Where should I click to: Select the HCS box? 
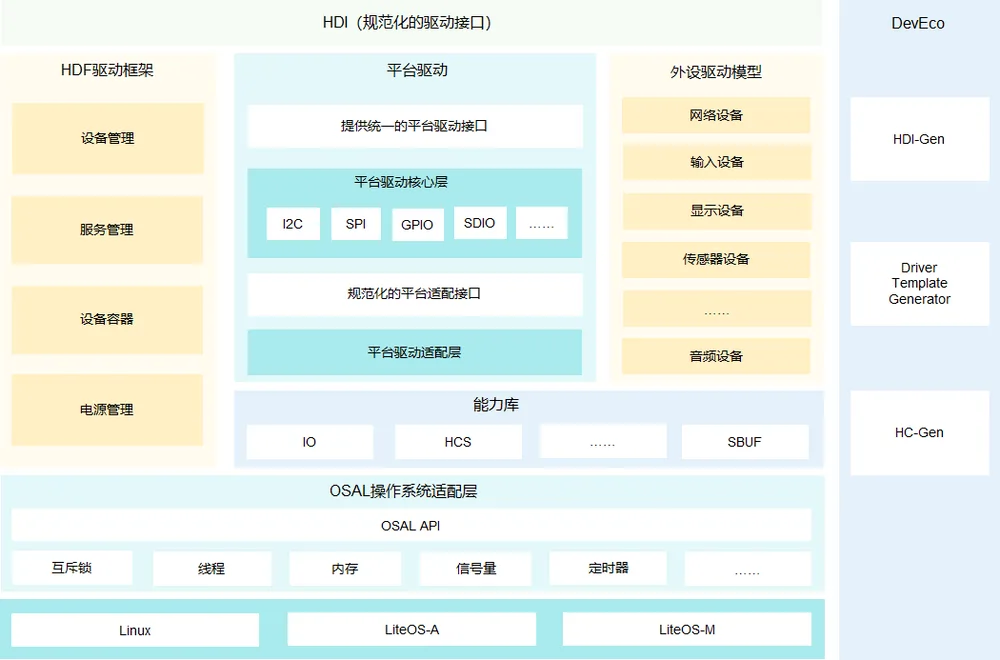coord(458,442)
